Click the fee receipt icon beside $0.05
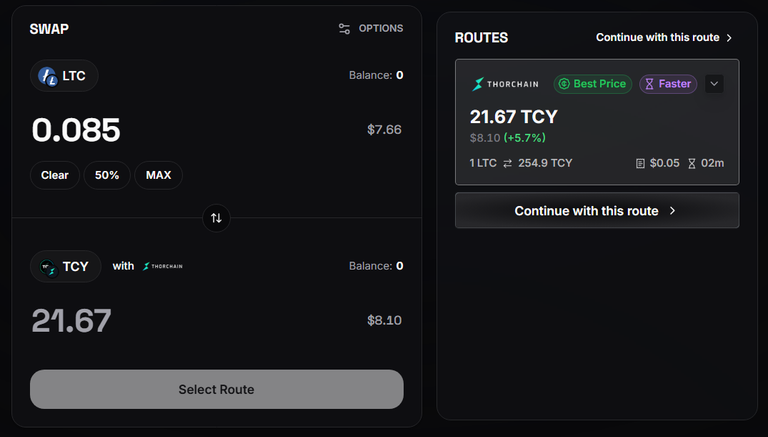 pos(640,164)
